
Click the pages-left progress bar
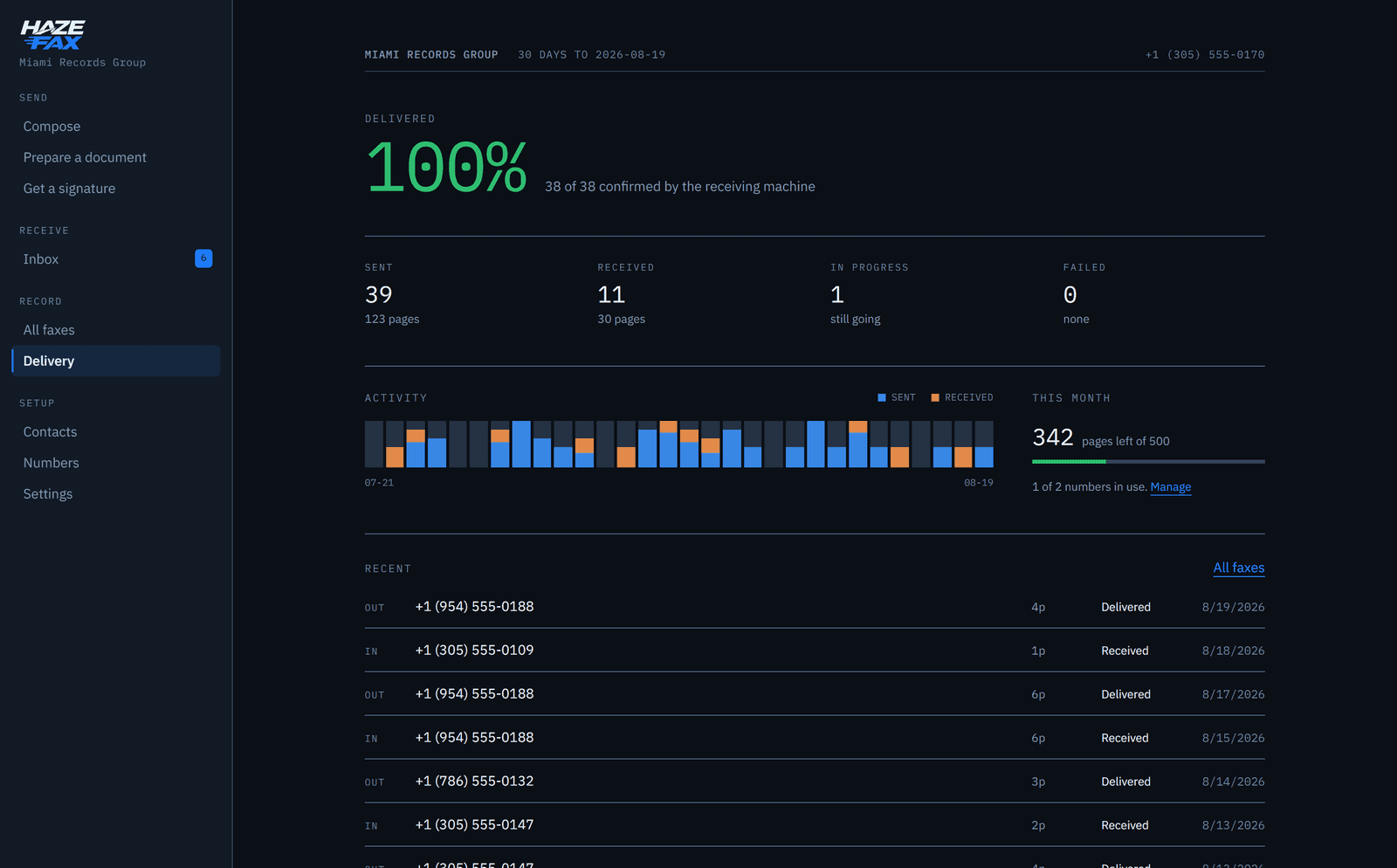[1148, 461]
